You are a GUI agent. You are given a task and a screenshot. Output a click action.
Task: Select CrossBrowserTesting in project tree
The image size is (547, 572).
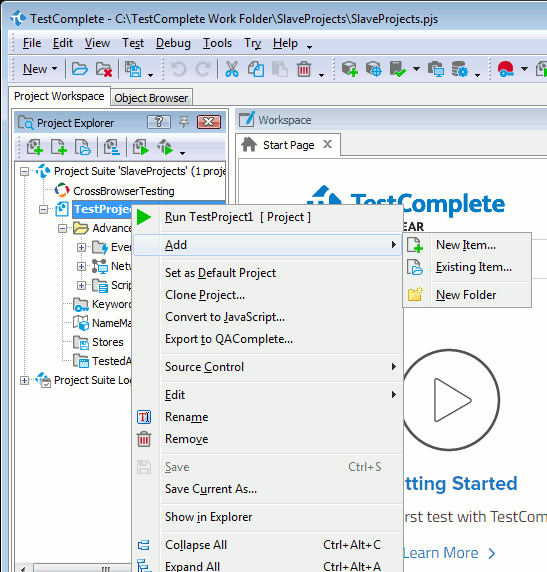pyautogui.click(x=123, y=191)
